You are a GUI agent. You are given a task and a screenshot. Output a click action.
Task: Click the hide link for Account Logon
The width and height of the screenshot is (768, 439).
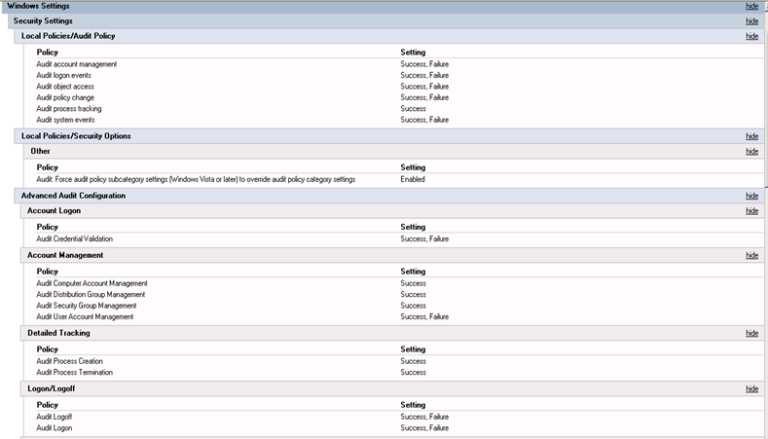[x=751, y=211]
